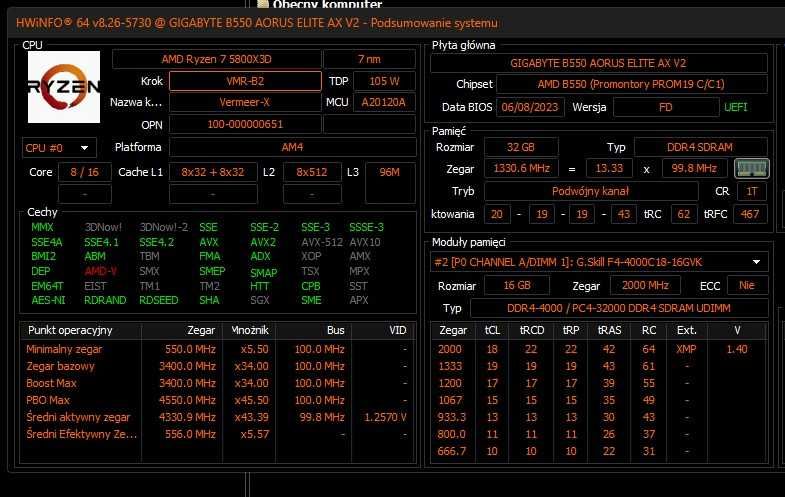Image resolution: width=785 pixels, height=497 pixels.
Task: Click the core count value 8 / 16
Action: pos(85,172)
